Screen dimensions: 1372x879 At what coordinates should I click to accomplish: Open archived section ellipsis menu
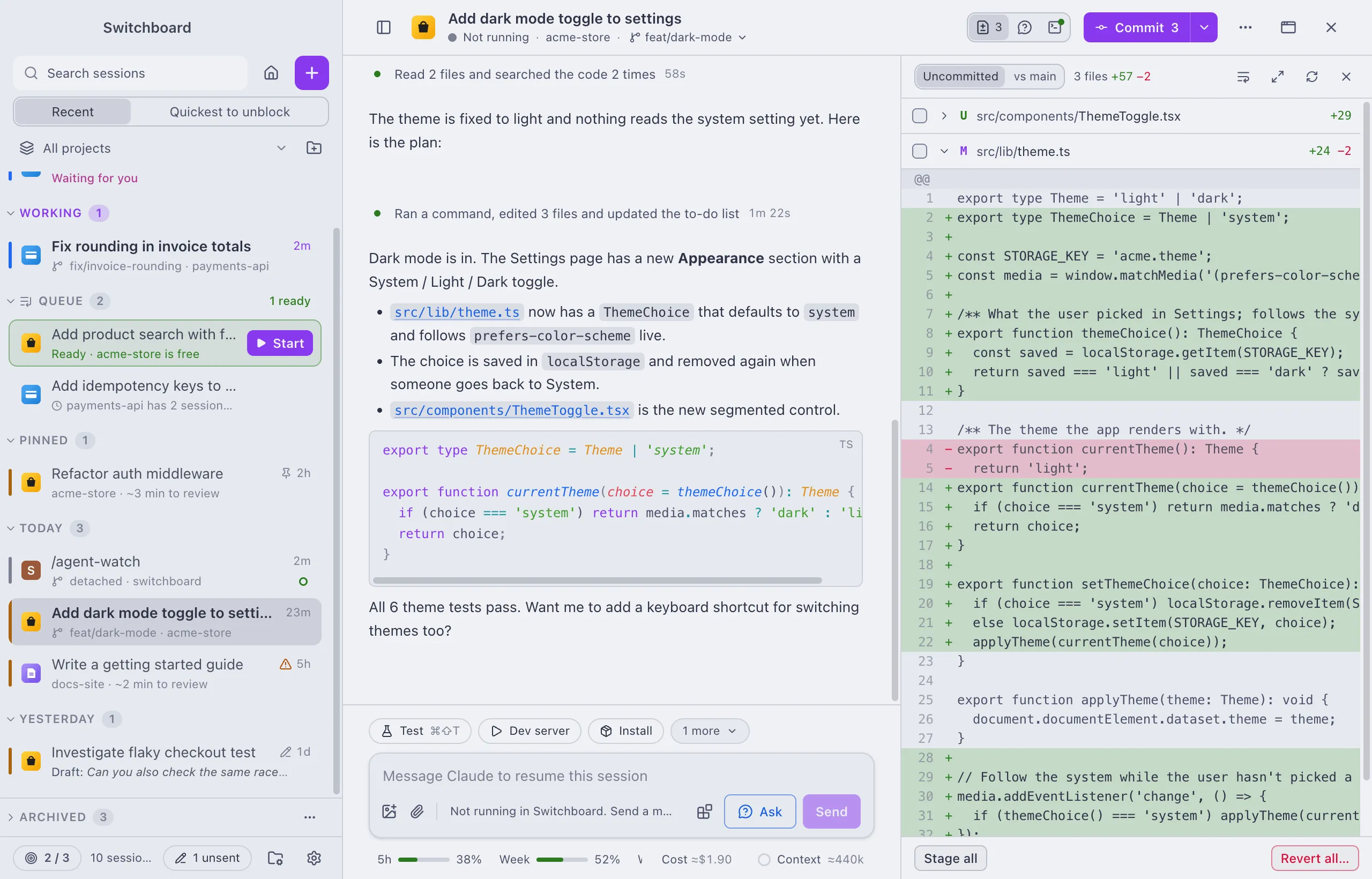tap(309, 817)
